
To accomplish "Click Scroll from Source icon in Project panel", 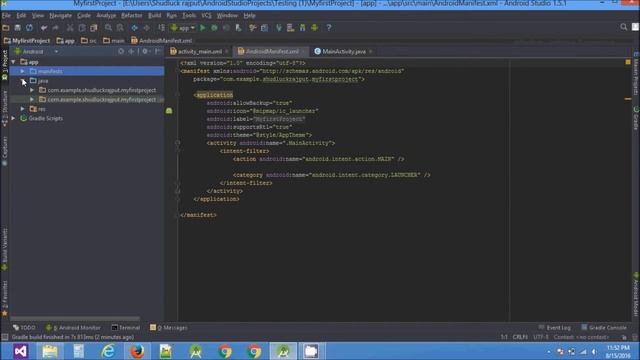I will click(121, 52).
